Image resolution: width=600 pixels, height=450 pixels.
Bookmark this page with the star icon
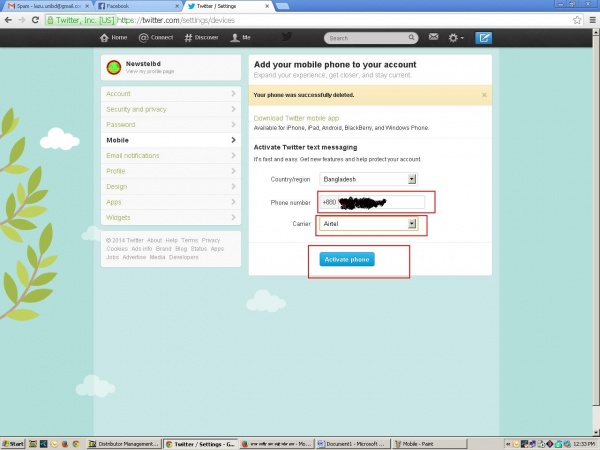577,20
